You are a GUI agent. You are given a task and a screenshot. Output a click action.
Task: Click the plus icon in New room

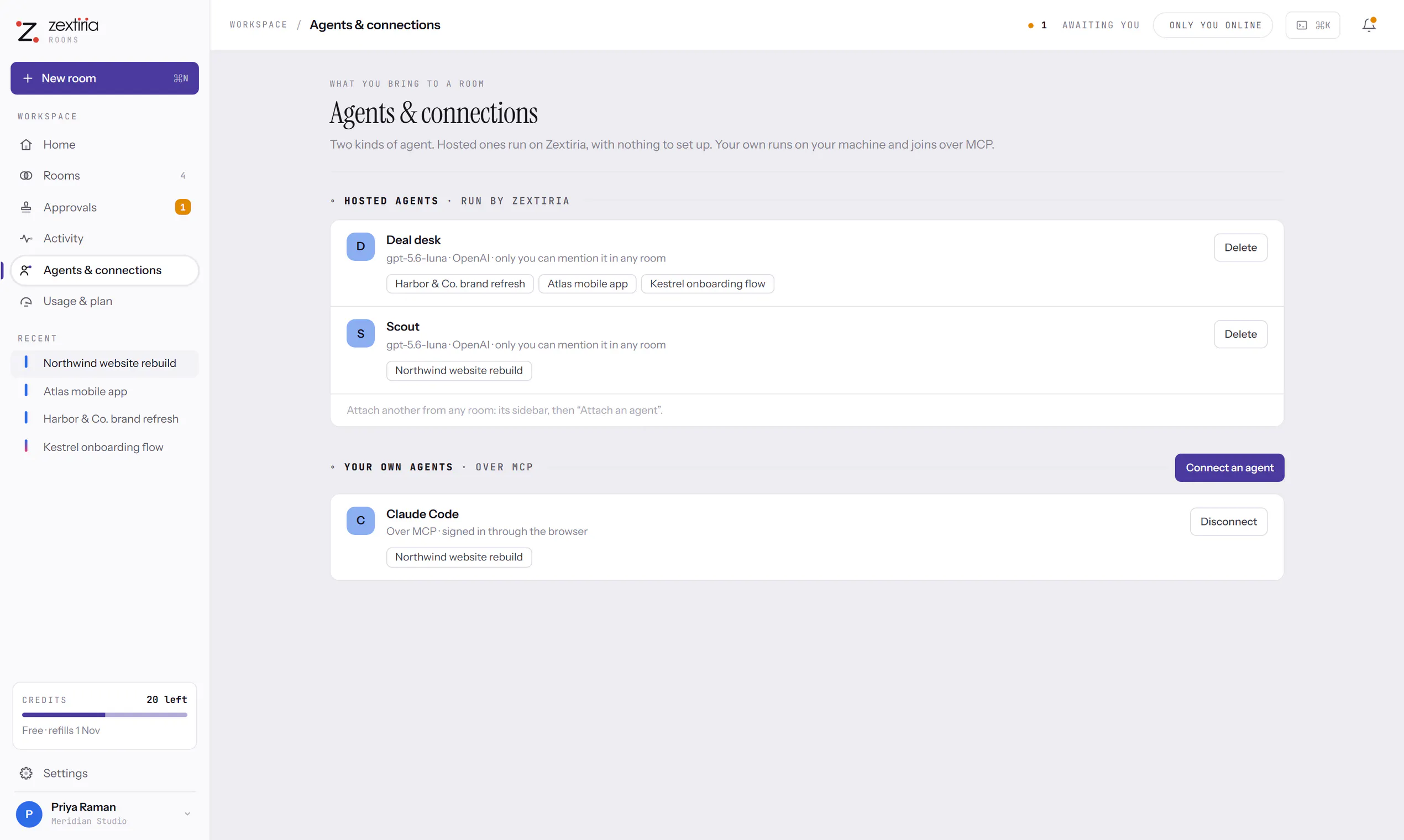pos(28,78)
